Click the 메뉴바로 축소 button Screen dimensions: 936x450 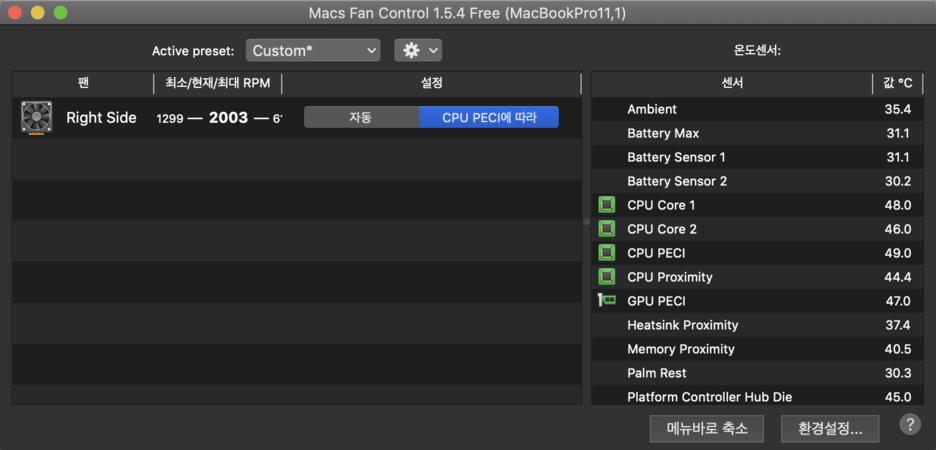pyautogui.click(x=707, y=428)
